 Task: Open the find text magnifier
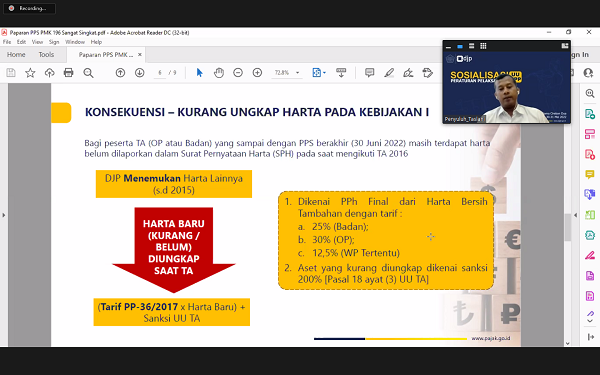tap(88, 72)
